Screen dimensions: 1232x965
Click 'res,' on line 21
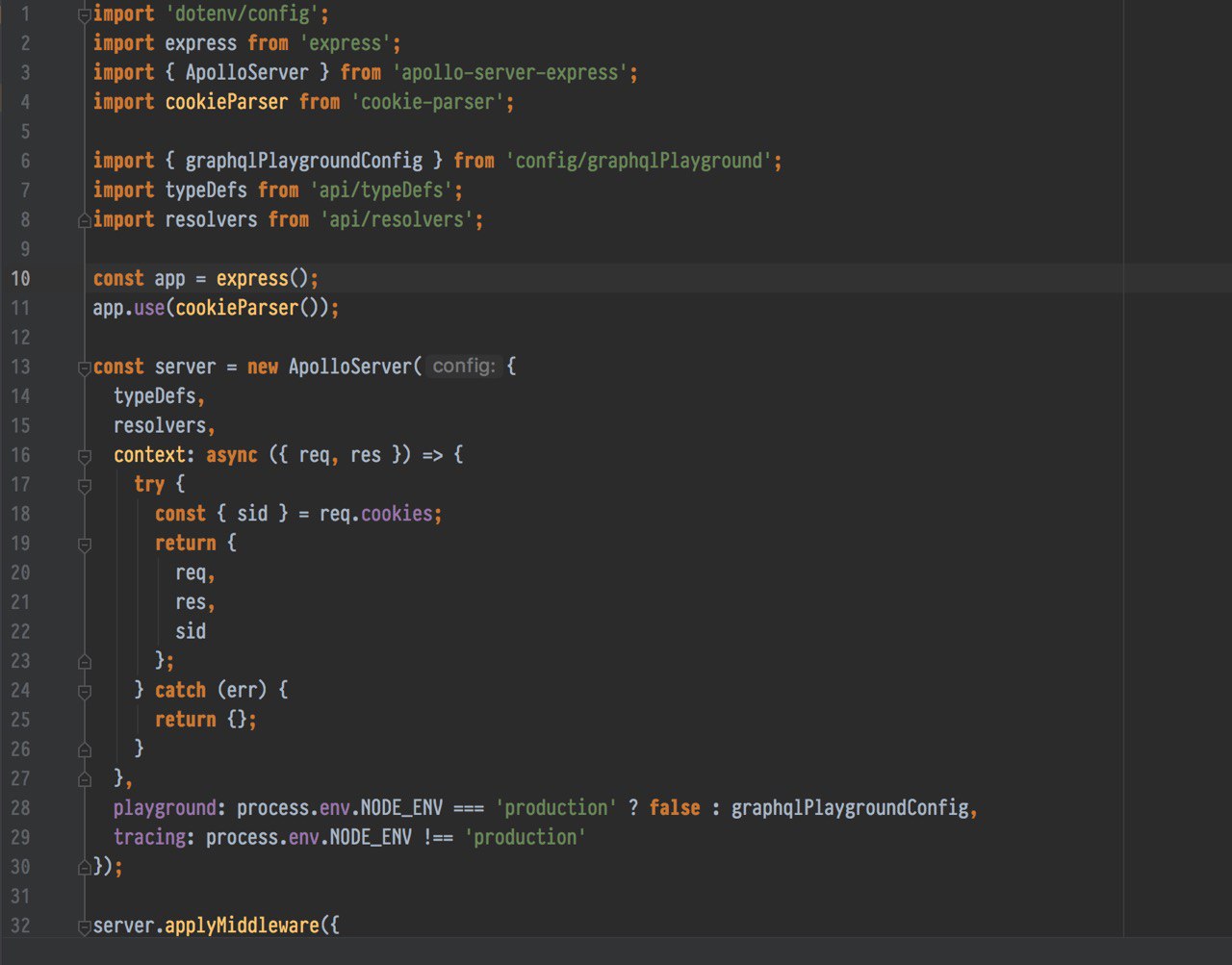tap(195, 602)
